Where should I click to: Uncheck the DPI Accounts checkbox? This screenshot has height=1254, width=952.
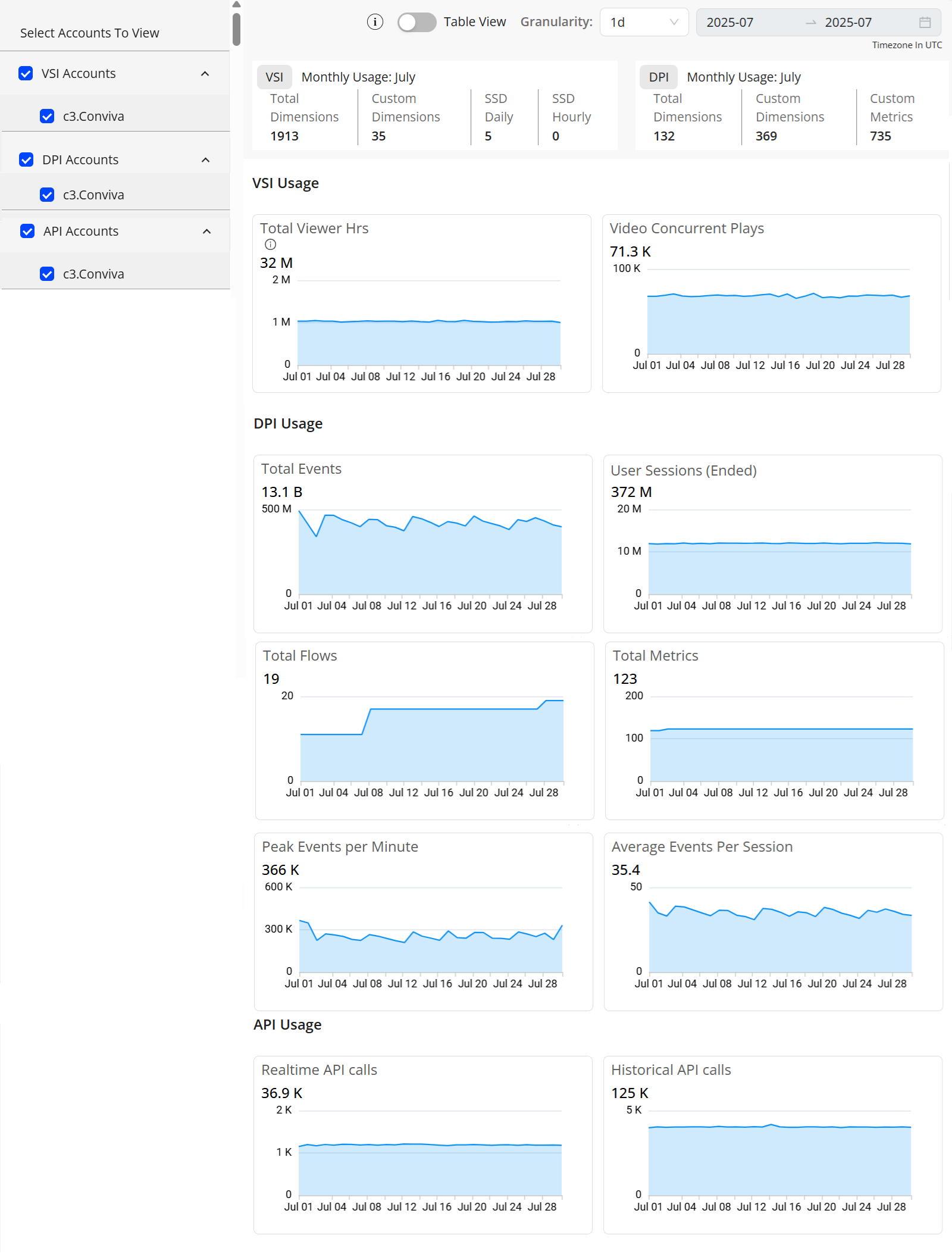click(26, 160)
